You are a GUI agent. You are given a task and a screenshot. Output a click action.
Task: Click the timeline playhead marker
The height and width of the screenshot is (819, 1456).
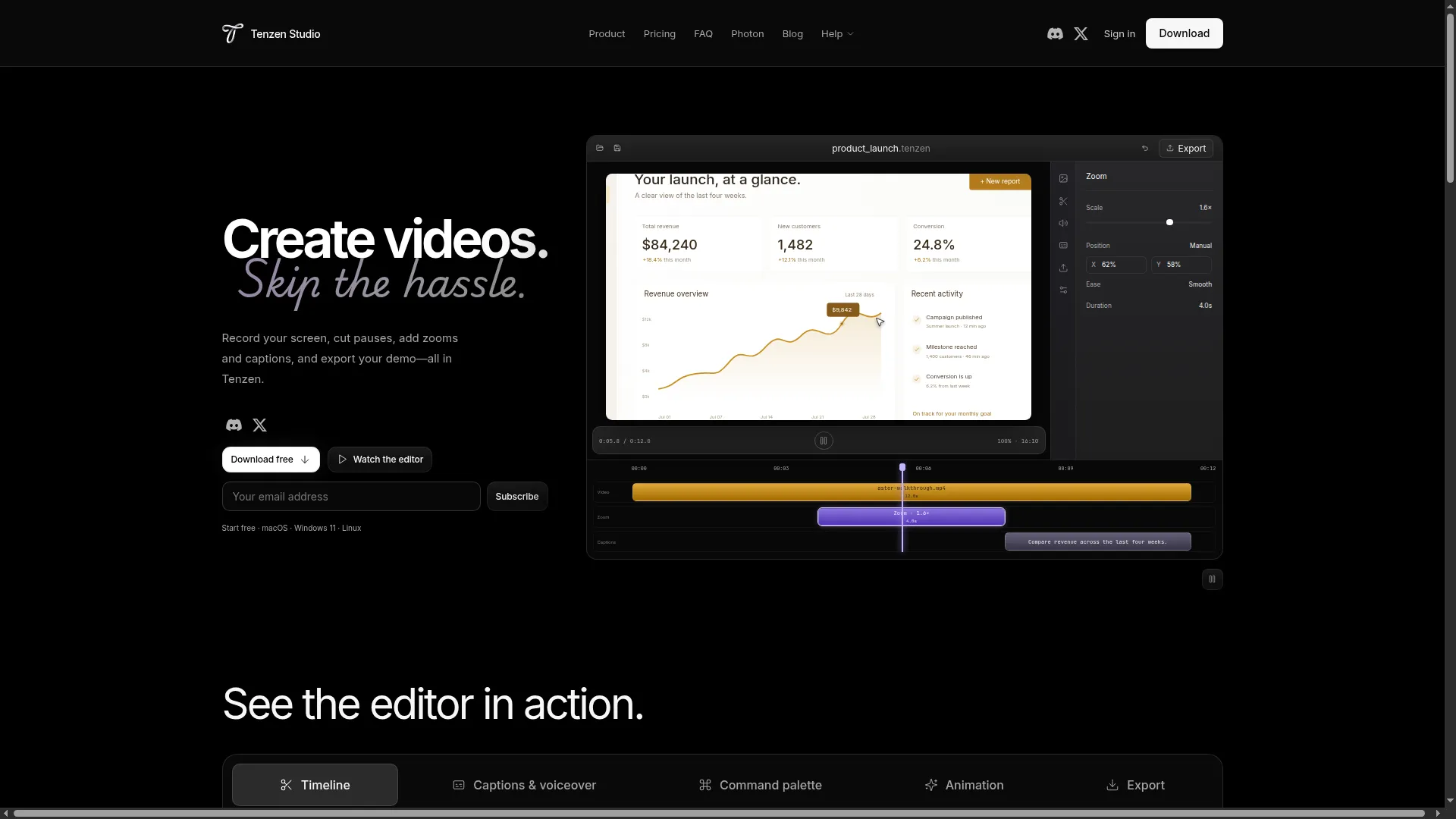[x=902, y=468]
